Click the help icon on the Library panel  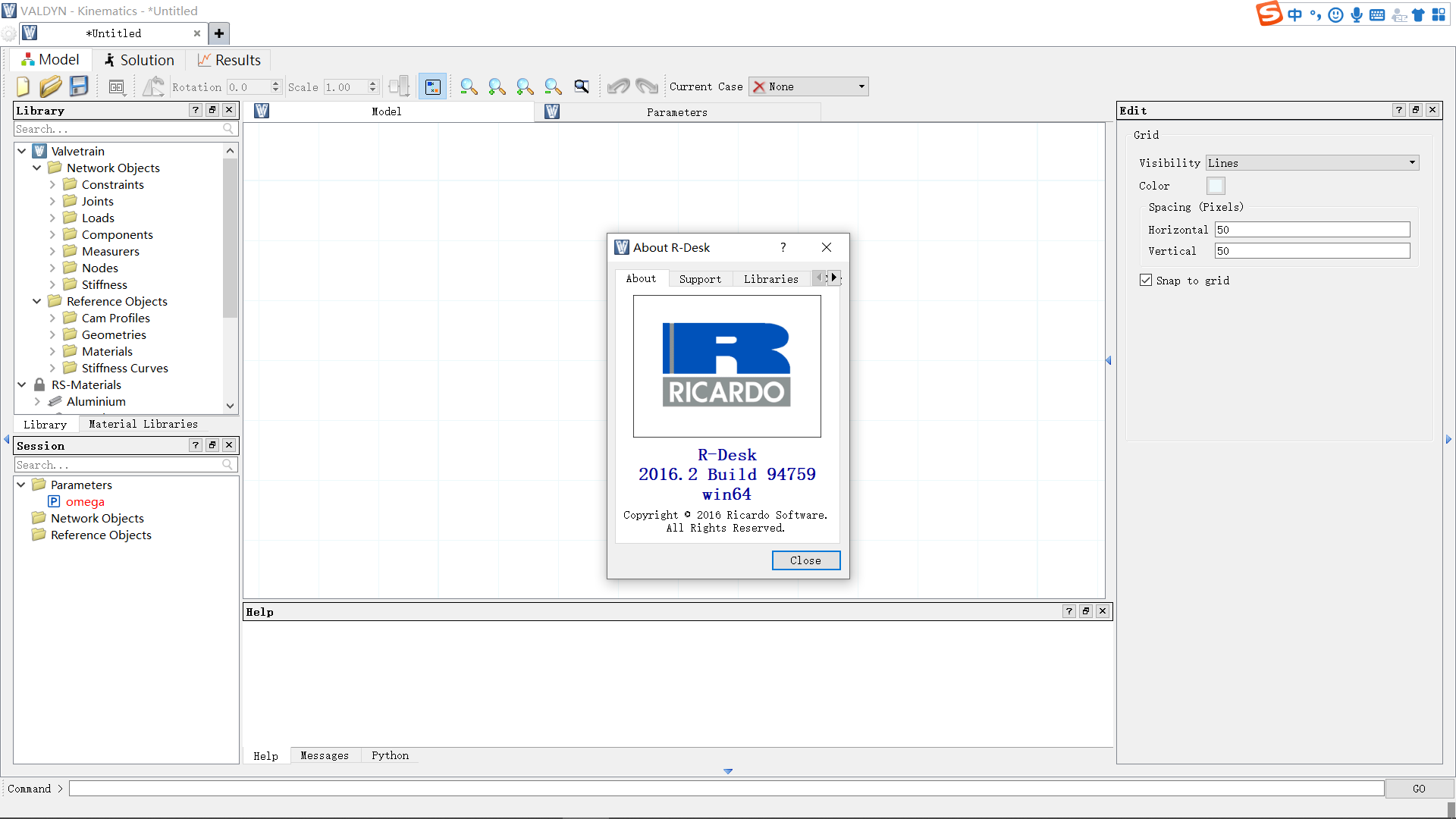coord(196,110)
